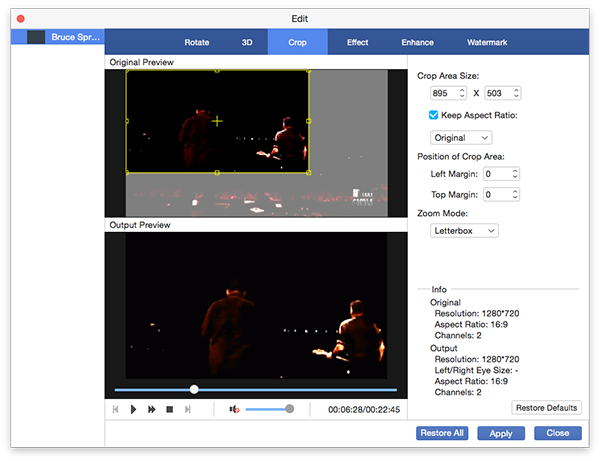Screen dimensions: 600x461
Task: Stop the video playback
Action: (x=170, y=409)
